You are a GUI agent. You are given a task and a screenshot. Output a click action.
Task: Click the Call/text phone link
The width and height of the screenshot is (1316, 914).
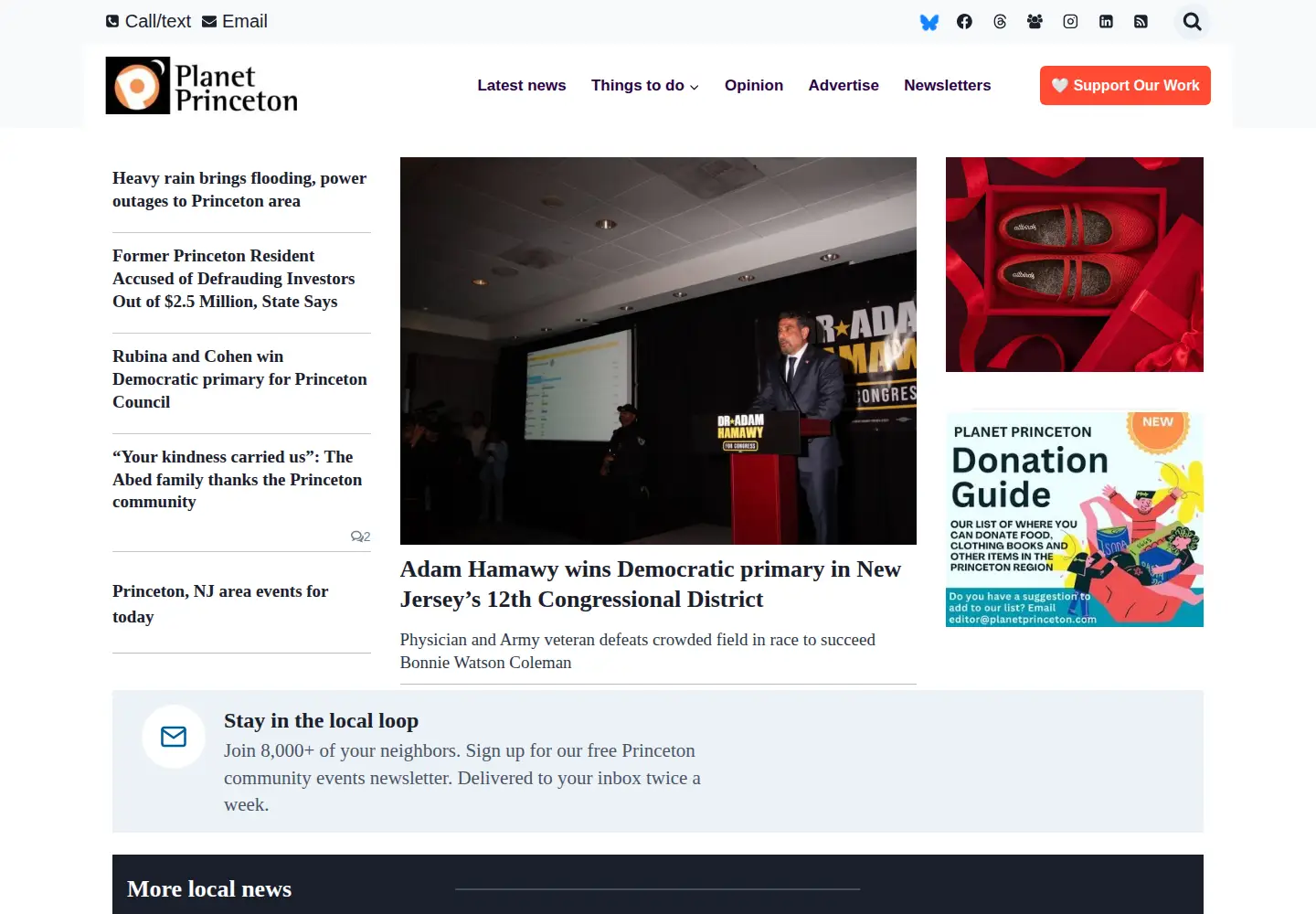click(148, 21)
